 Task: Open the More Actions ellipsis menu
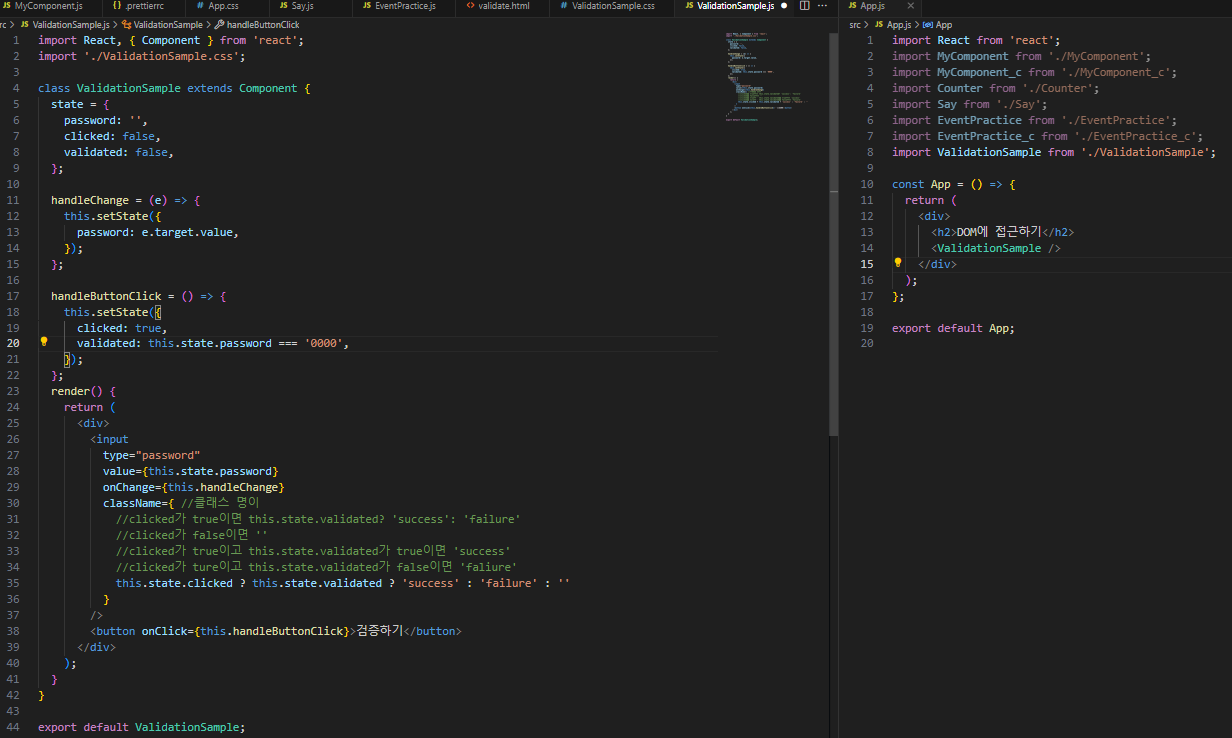[824, 6]
